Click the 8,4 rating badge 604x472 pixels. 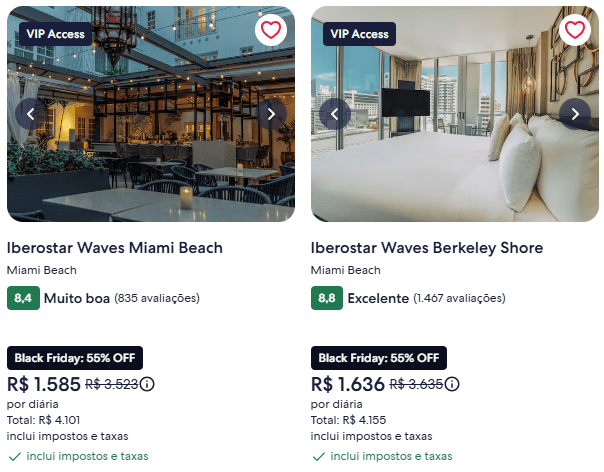point(23,298)
